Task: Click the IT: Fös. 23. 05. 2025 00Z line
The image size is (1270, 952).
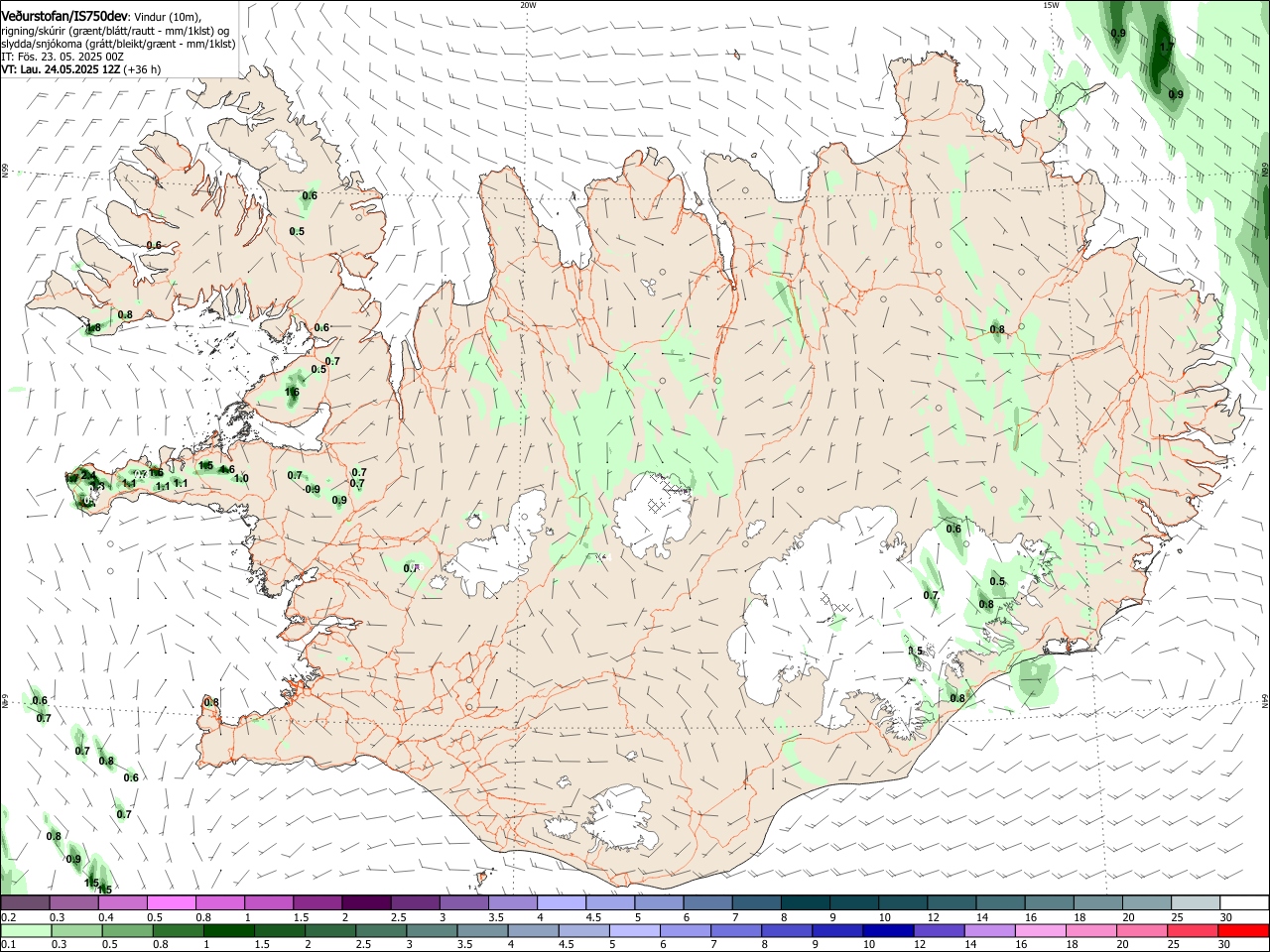Action: [63, 57]
